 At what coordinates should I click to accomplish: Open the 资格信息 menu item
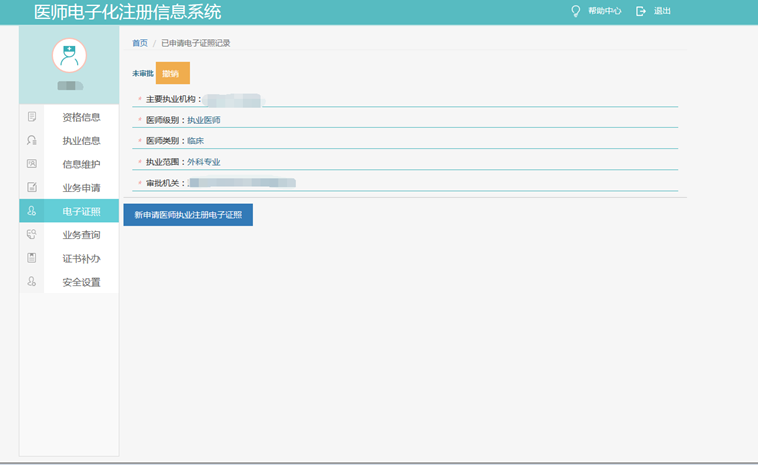81,117
